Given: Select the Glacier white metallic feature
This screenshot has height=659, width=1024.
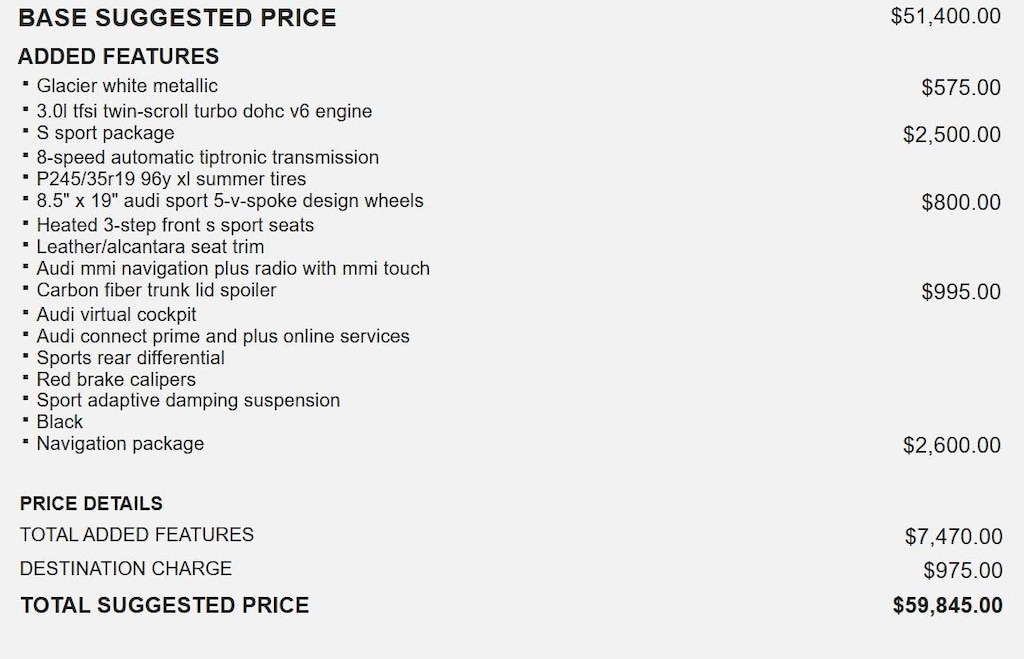Looking at the screenshot, I should tap(127, 86).
